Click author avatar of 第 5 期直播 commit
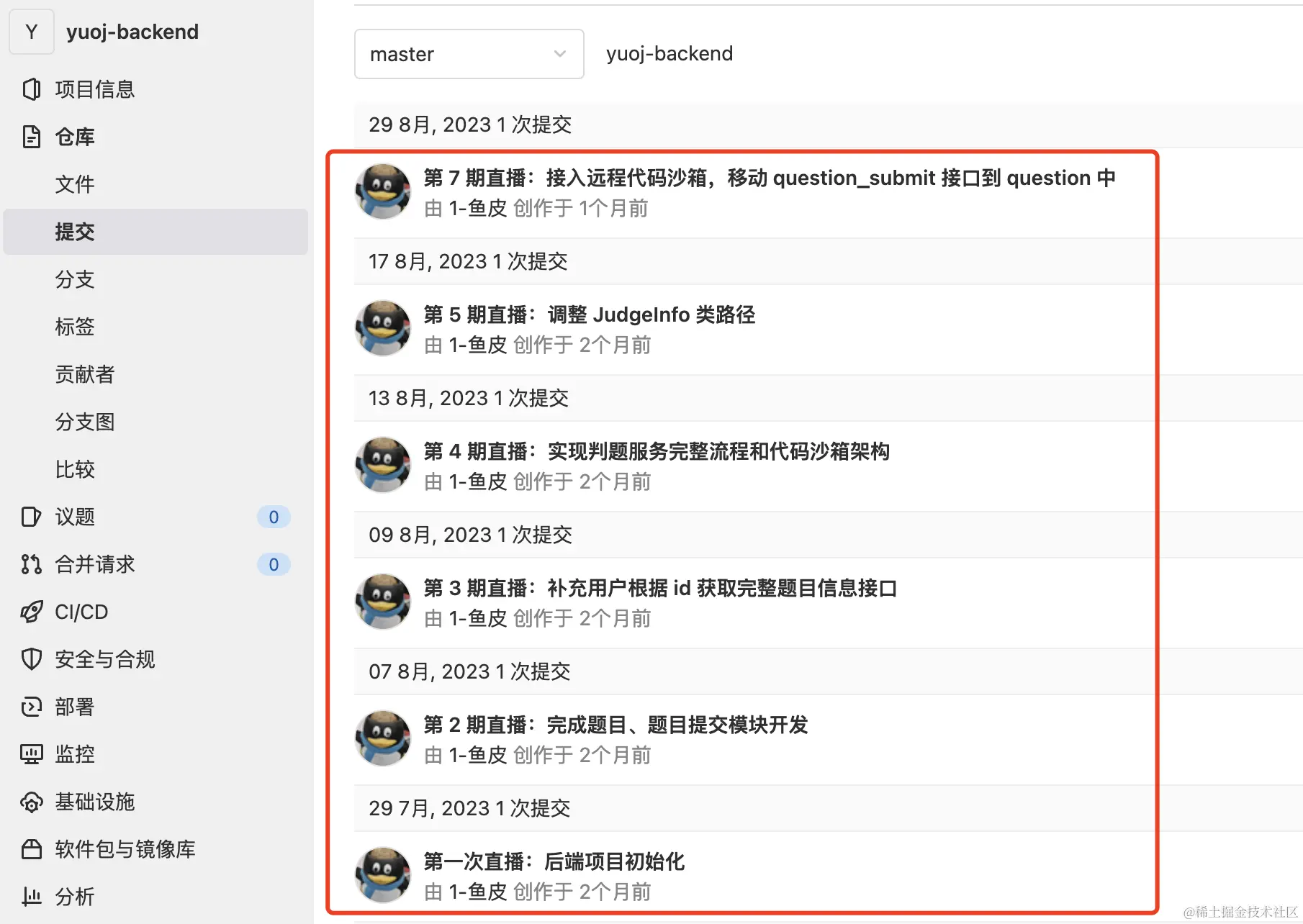Image resolution: width=1303 pixels, height=924 pixels. (383, 328)
